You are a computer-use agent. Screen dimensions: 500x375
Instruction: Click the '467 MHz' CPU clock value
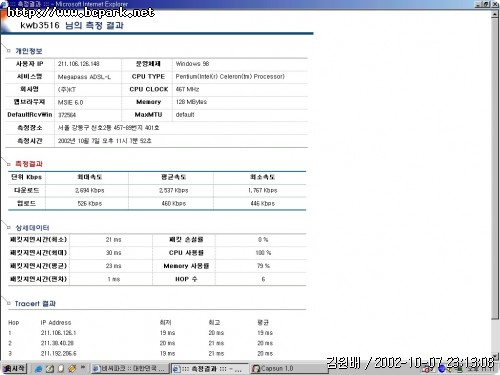(187, 89)
